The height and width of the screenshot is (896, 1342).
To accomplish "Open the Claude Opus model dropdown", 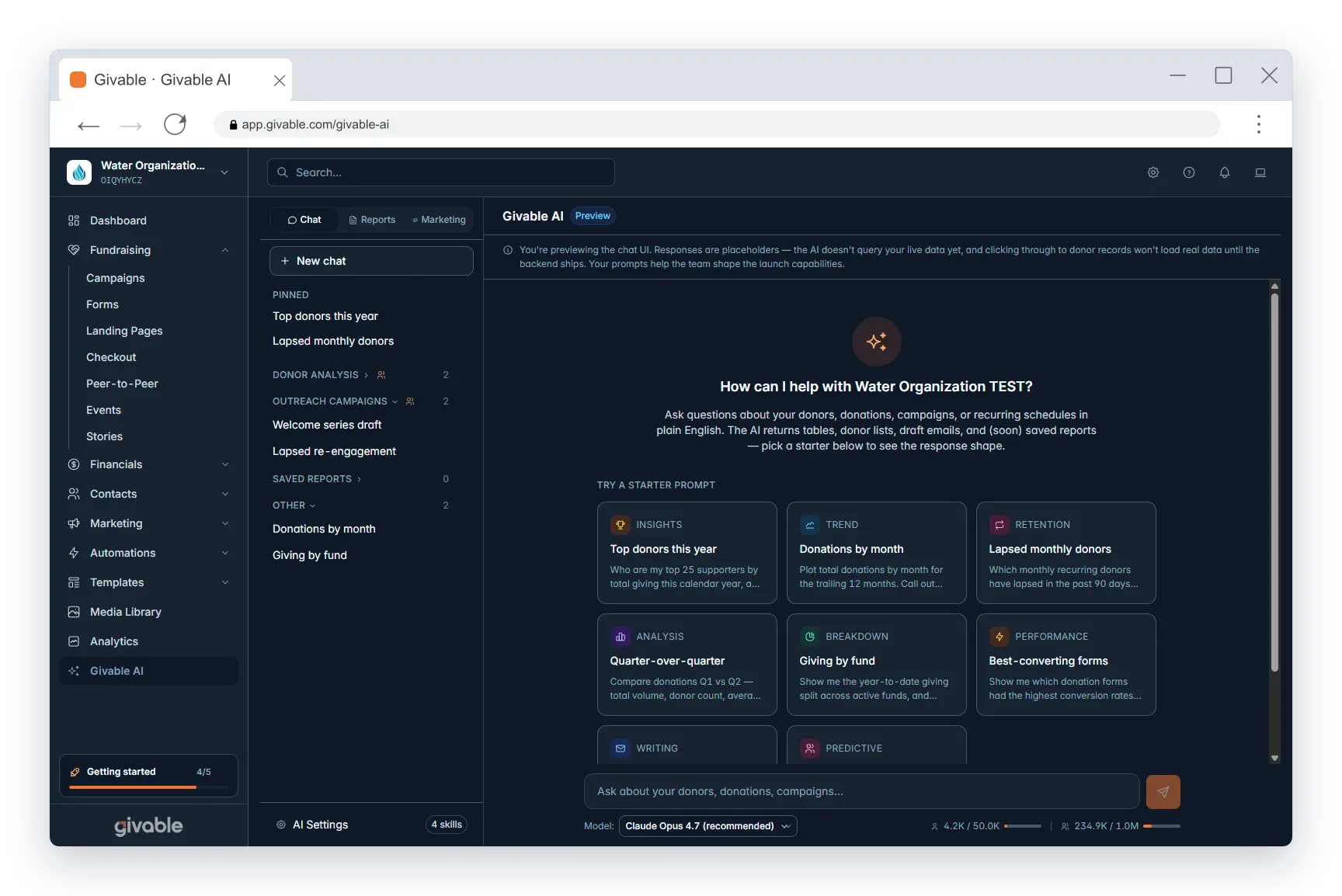I will coord(708,826).
